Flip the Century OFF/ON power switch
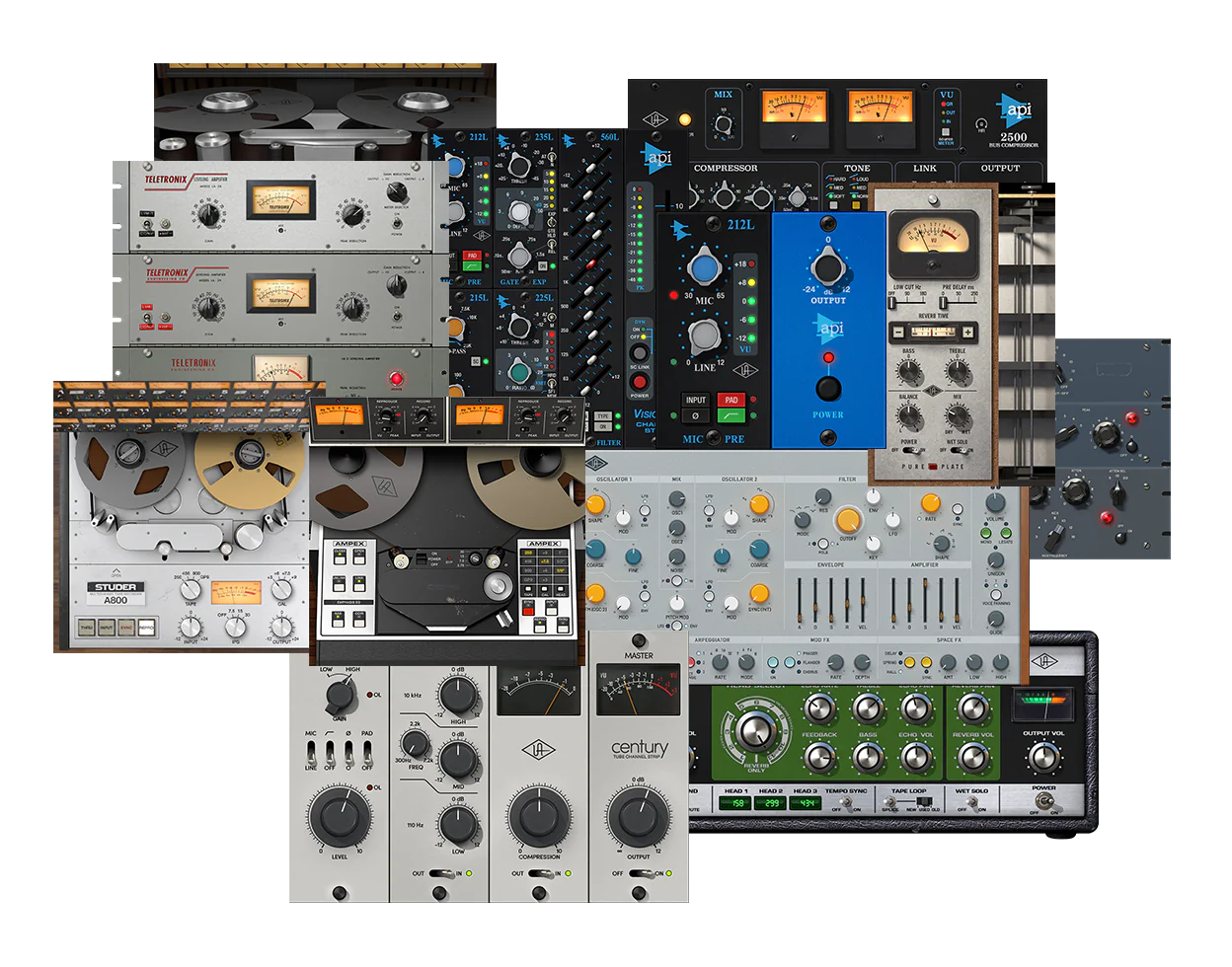This screenshot has width=1232, height=967. click(x=641, y=873)
